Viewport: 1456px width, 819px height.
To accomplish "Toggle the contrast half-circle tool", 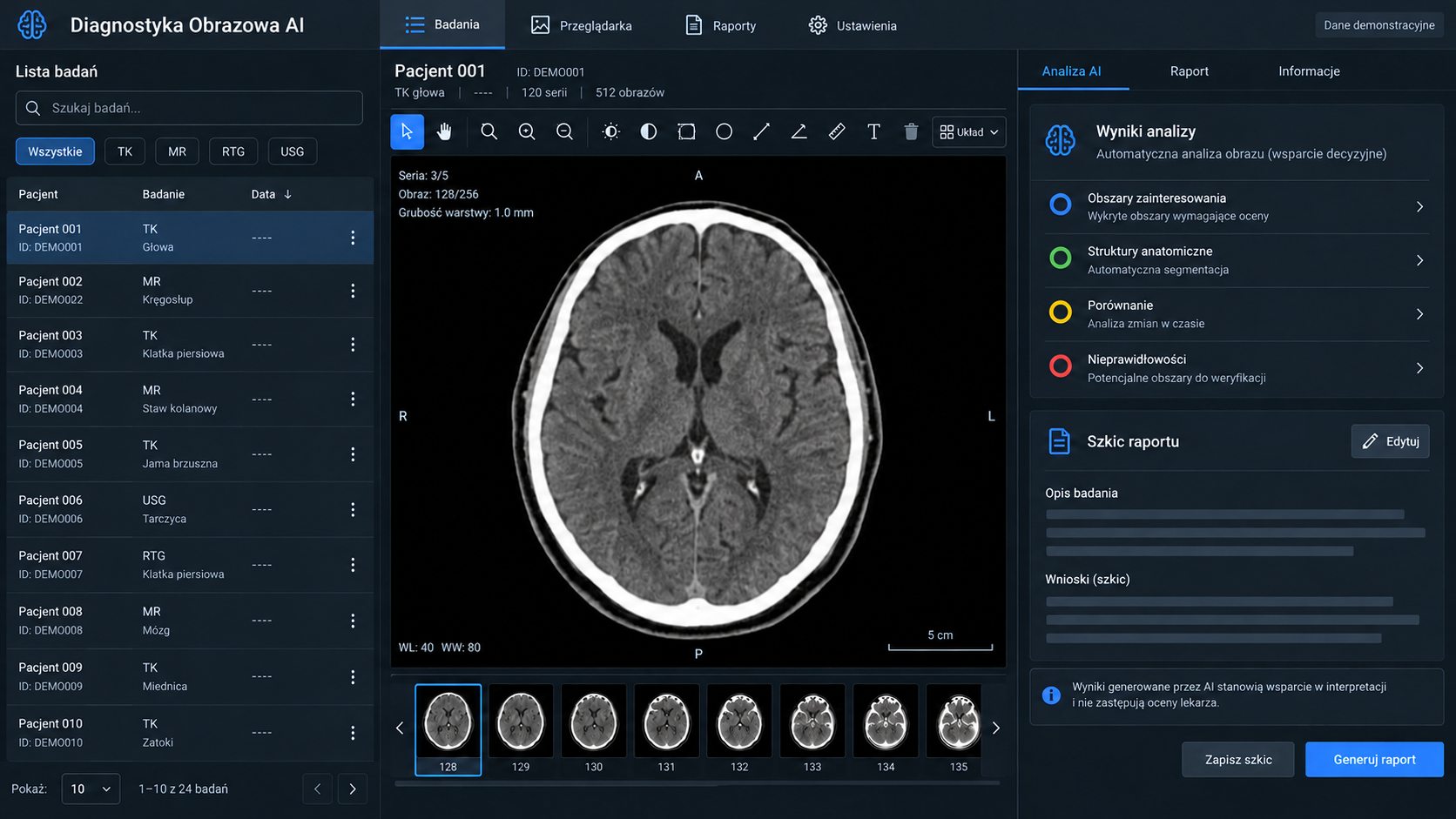I will [649, 131].
